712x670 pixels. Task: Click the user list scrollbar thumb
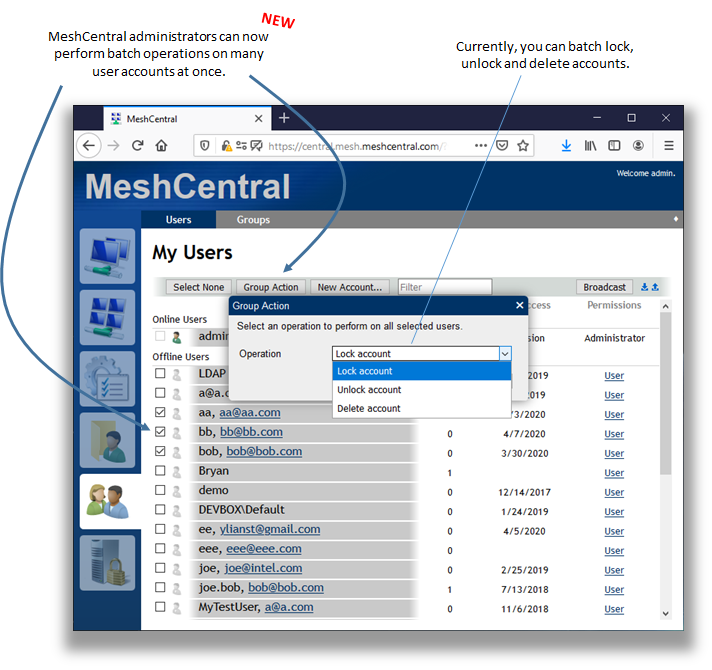(x=665, y=393)
